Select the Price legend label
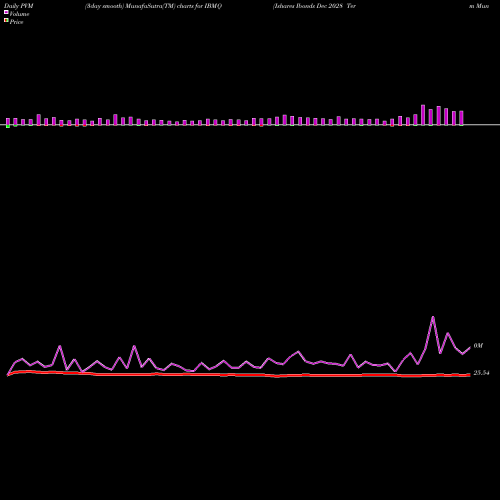Image resolution: width=500 pixels, height=500 pixels. 16,22
